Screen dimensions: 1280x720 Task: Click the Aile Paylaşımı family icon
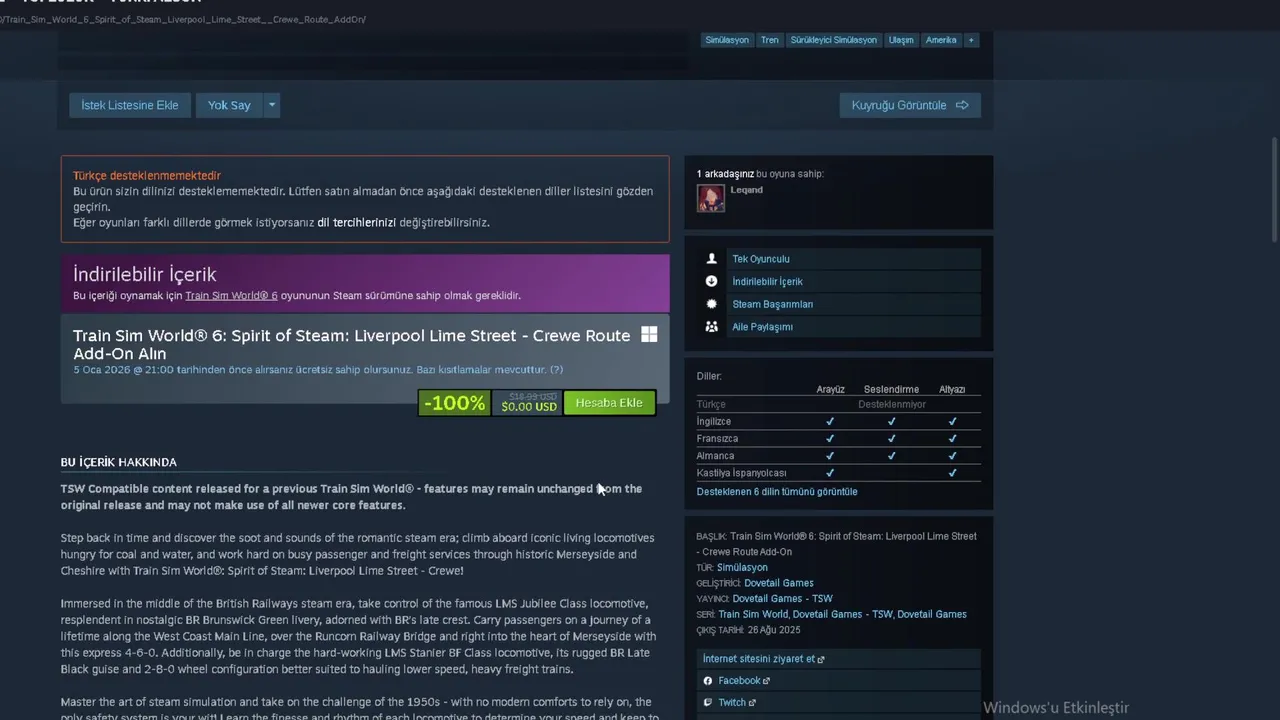coord(712,327)
